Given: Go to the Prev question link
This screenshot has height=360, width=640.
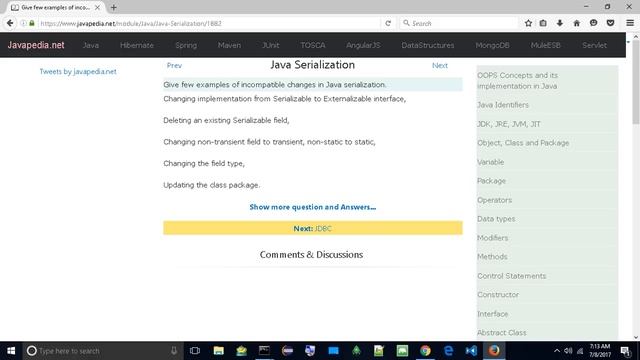Looking at the screenshot, I should coord(174,65).
